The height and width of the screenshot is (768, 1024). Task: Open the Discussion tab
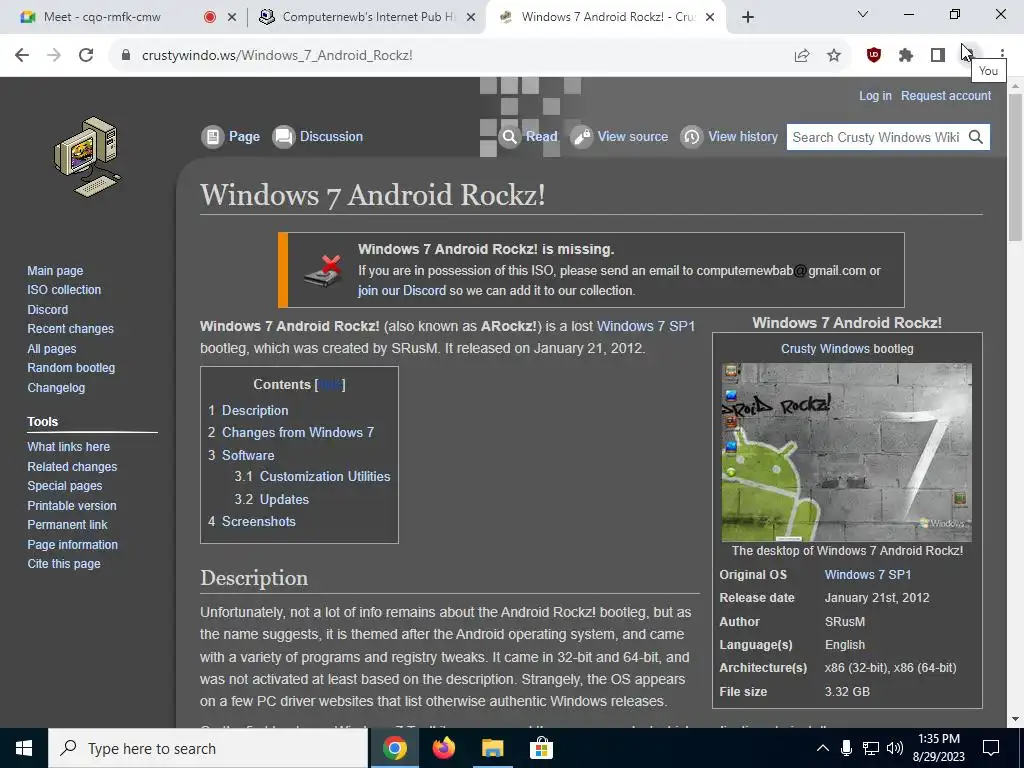pos(317,136)
